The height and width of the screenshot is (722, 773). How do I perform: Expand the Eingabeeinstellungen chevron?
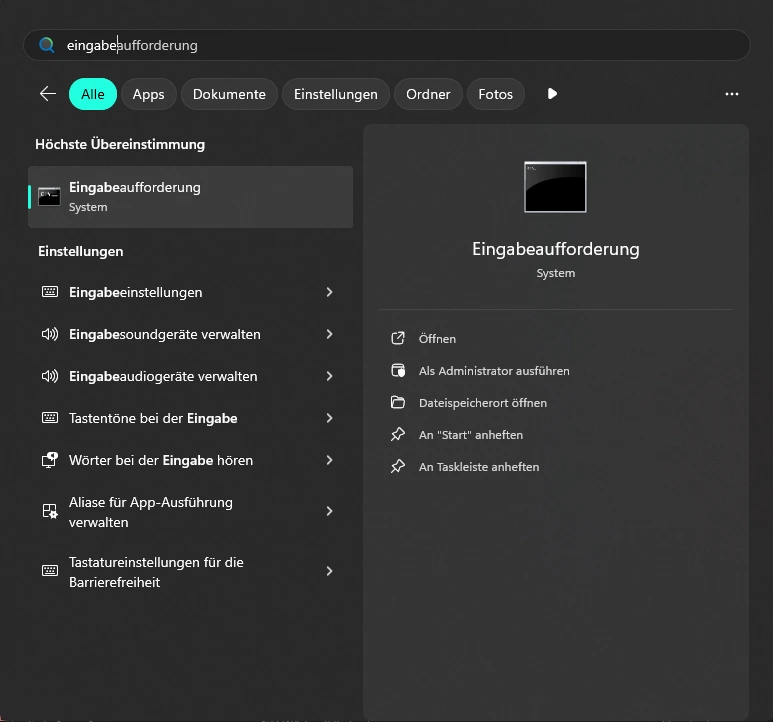pyautogui.click(x=329, y=292)
